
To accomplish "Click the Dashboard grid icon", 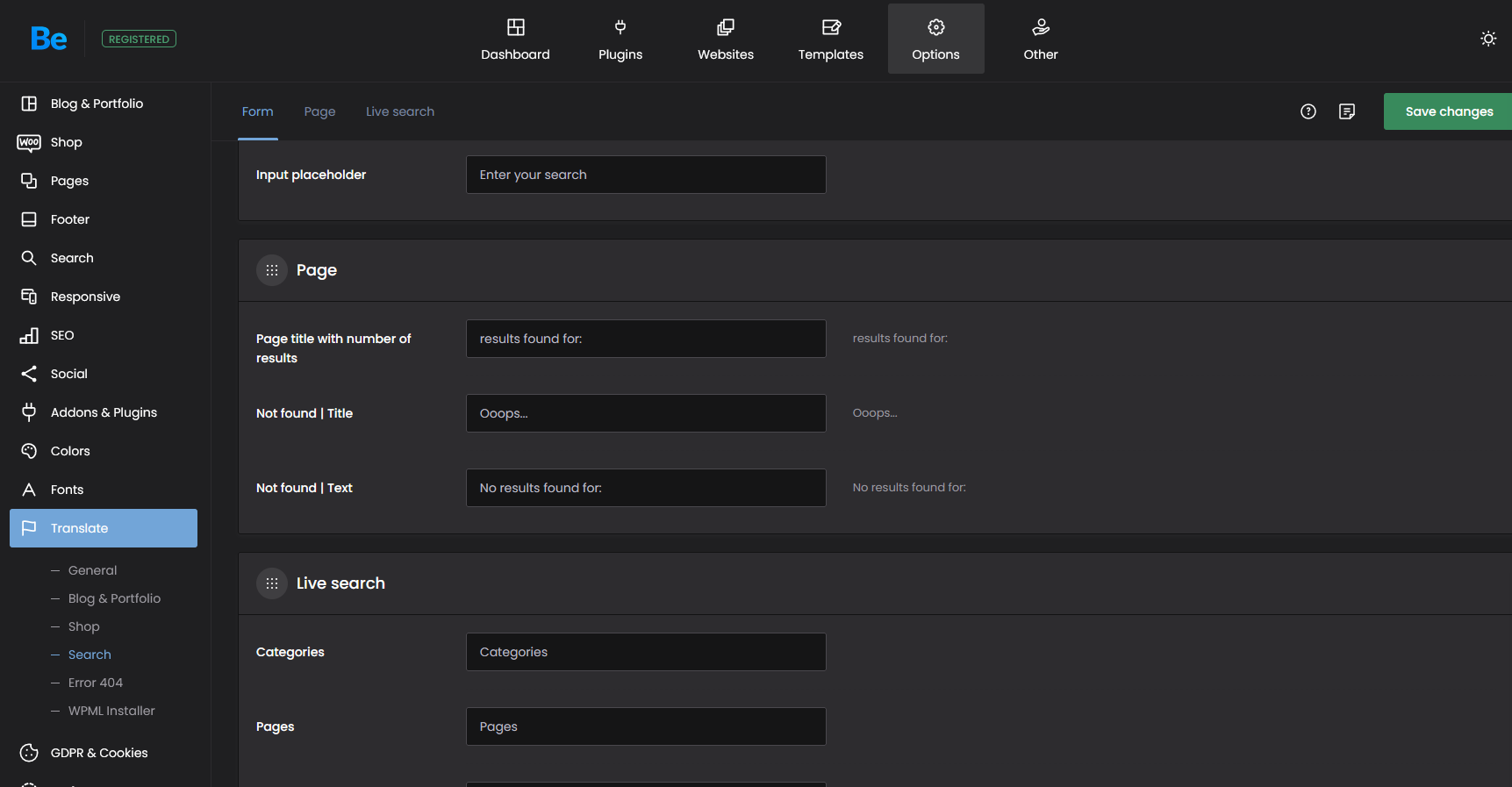I will 516,27.
